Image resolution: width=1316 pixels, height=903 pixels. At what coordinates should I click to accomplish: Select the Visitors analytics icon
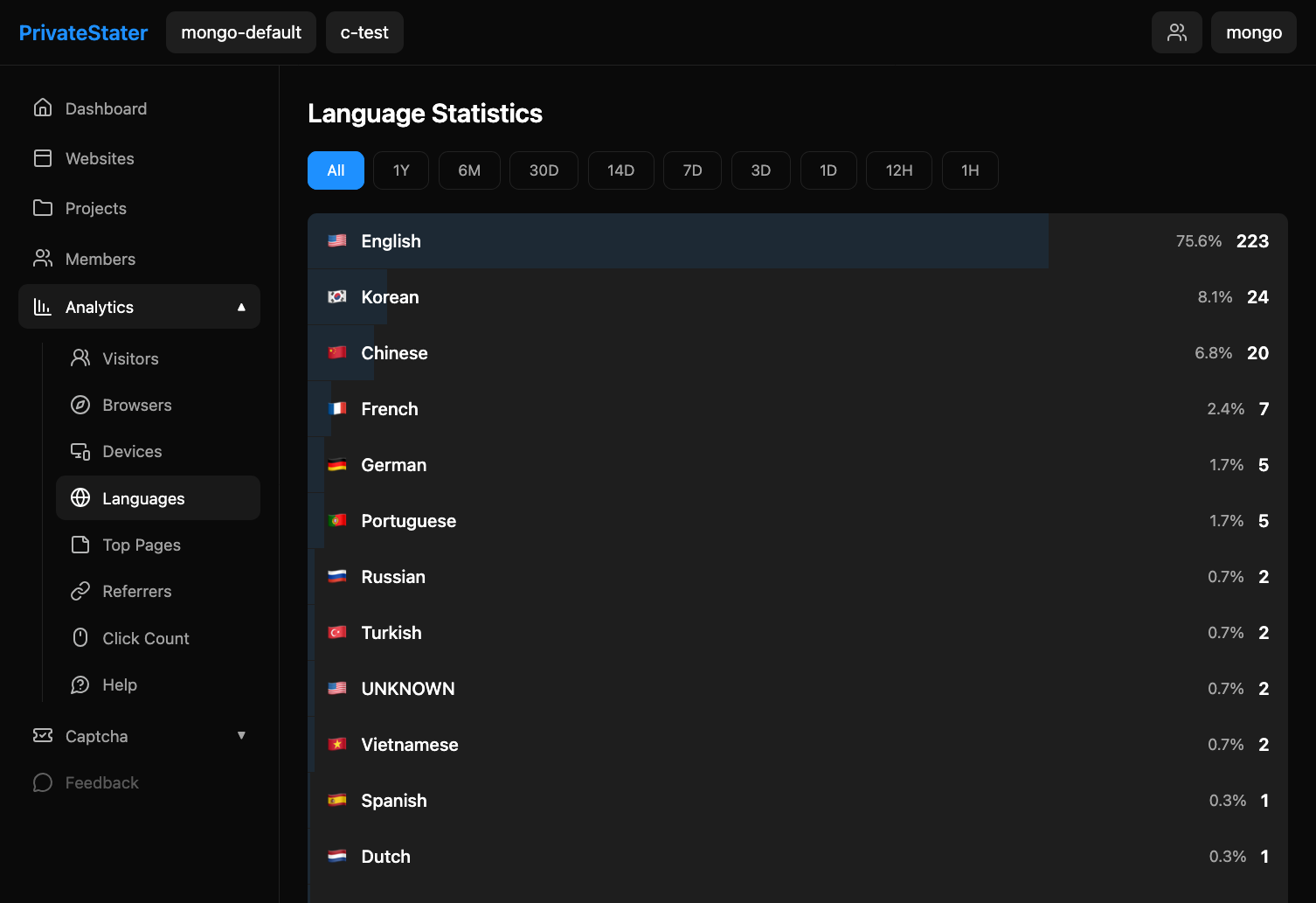click(80, 358)
